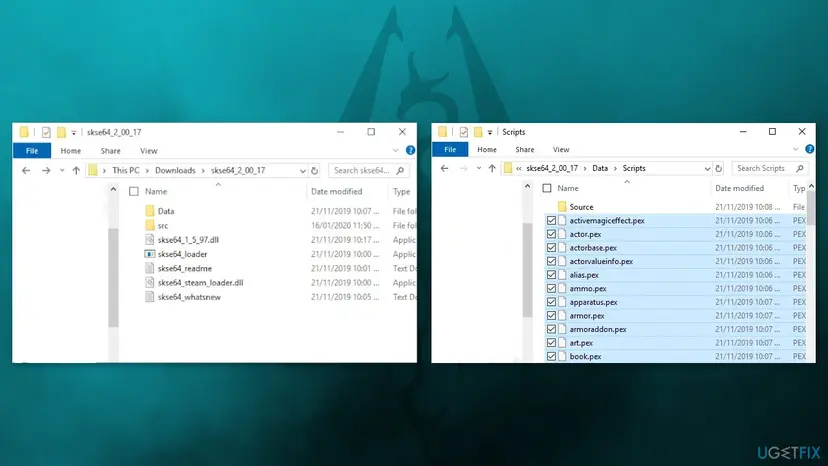Screen dimensions: 828x466
Task: Select the skse64_steam_loader.dll file icon
Action: pos(150,283)
